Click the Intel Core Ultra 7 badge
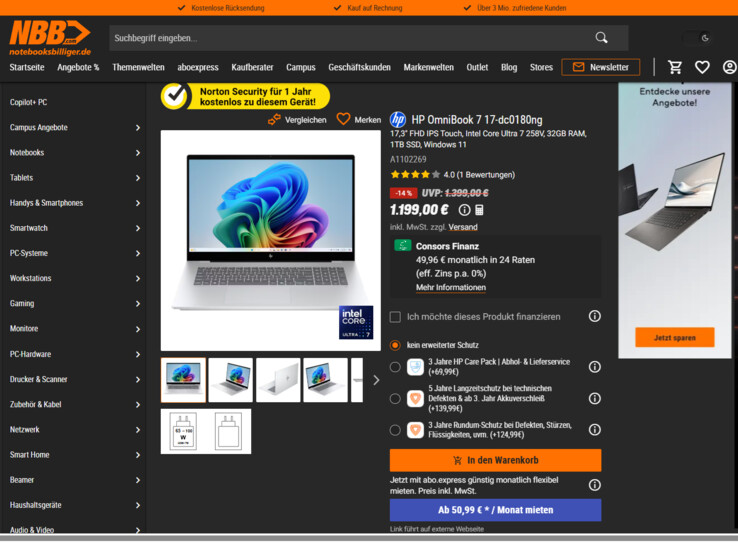 tap(356, 322)
